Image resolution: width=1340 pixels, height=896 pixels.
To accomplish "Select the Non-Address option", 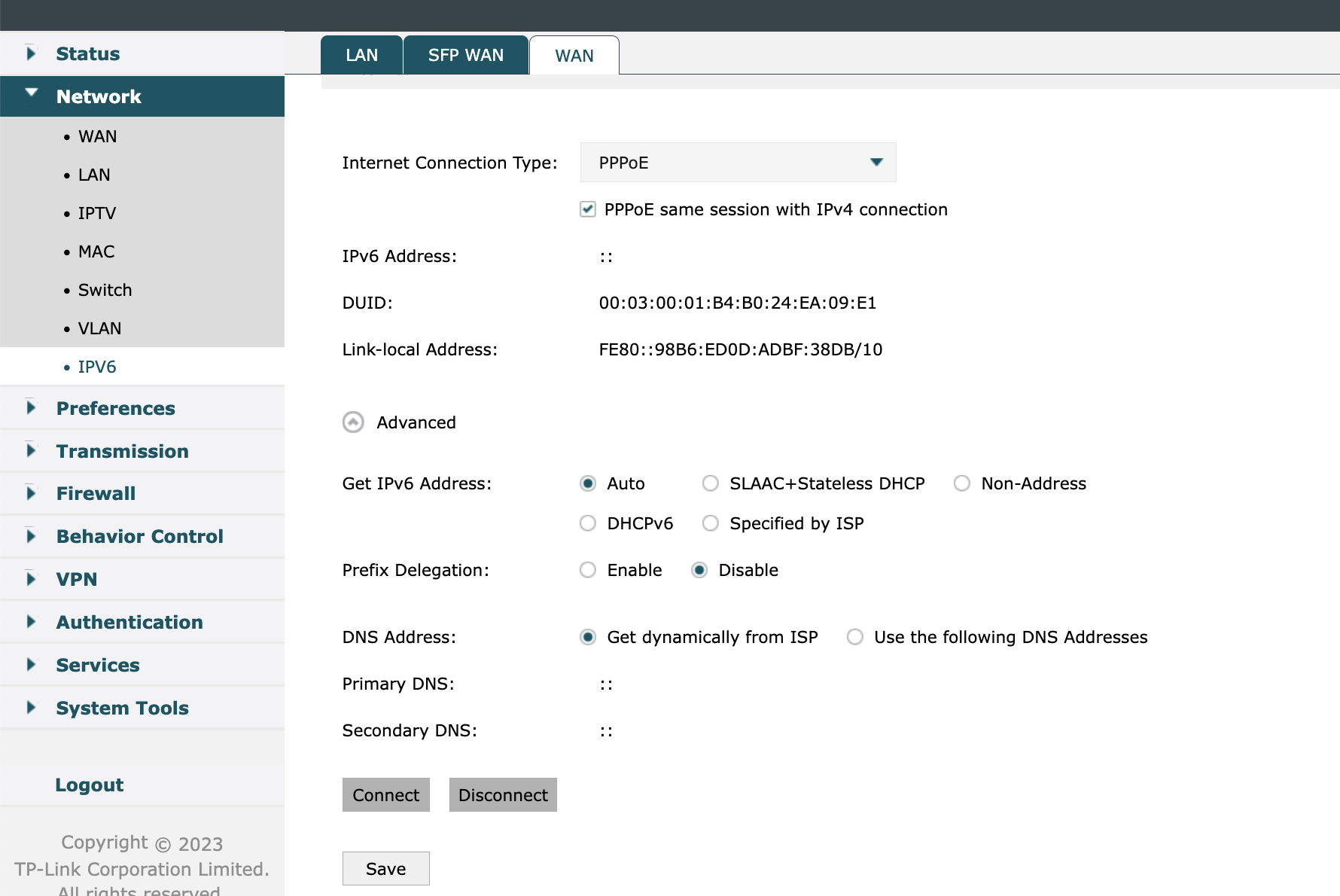I will [961, 483].
